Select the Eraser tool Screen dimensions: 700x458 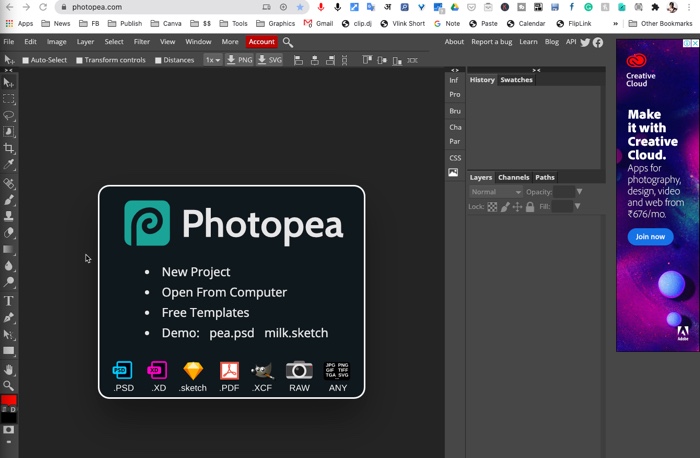(8, 233)
